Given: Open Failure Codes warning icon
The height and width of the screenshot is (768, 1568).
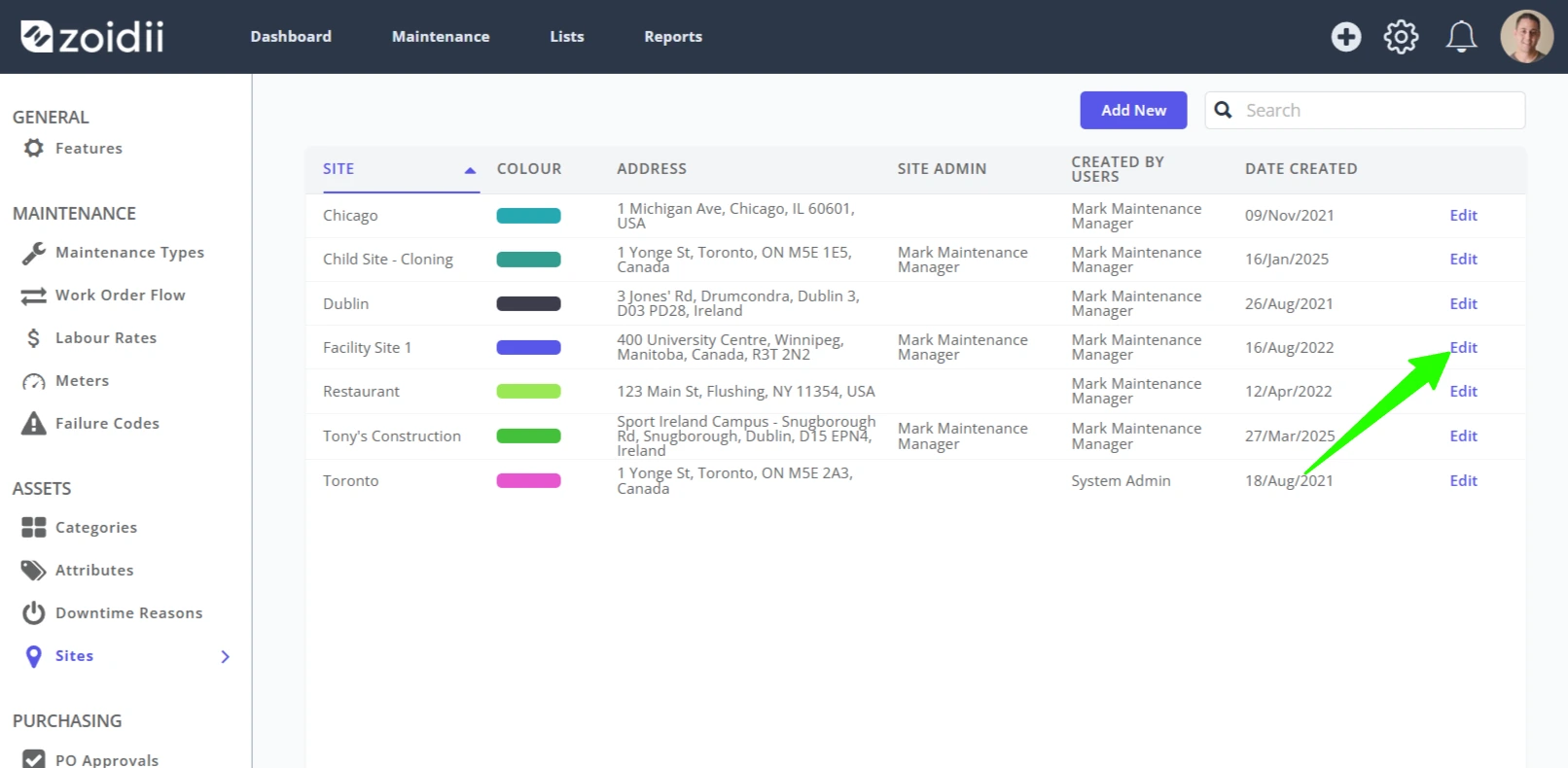Looking at the screenshot, I should pos(34,424).
